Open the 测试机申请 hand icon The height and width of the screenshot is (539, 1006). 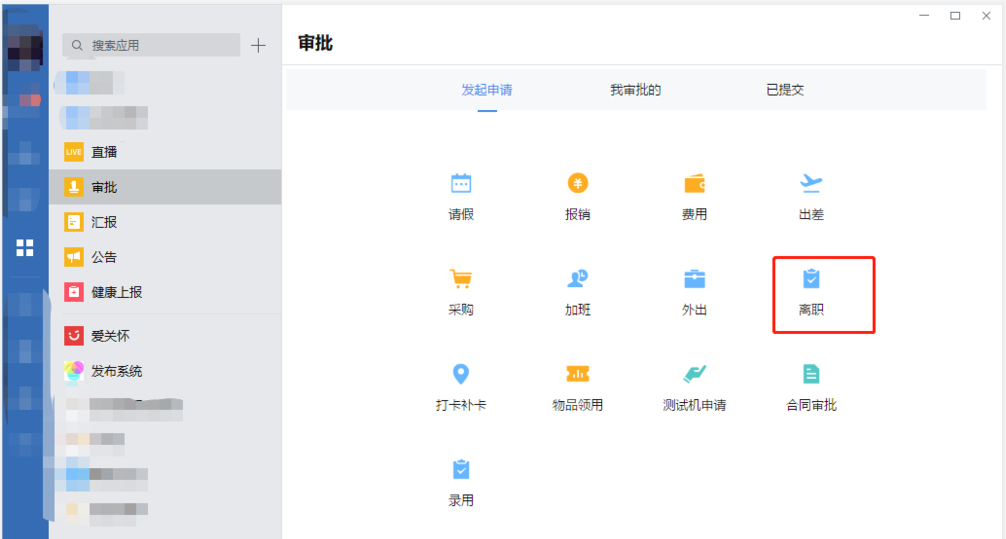coord(694,373)
